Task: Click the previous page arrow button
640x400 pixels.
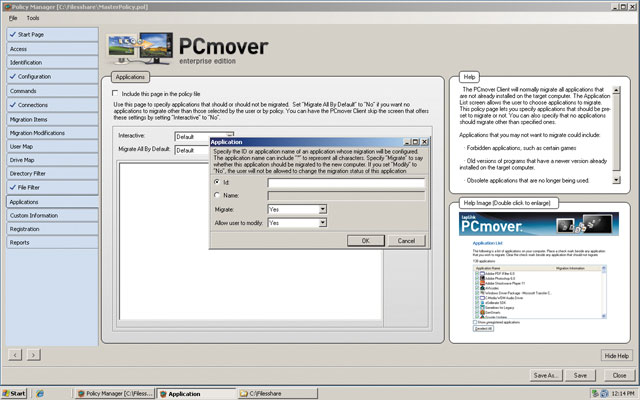Action: [x=15, y=355]
